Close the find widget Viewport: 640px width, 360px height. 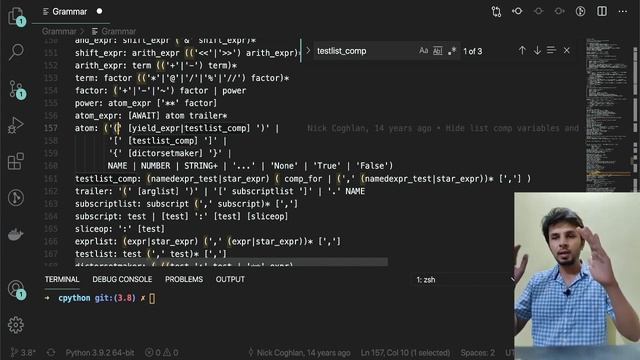(567, 51)
